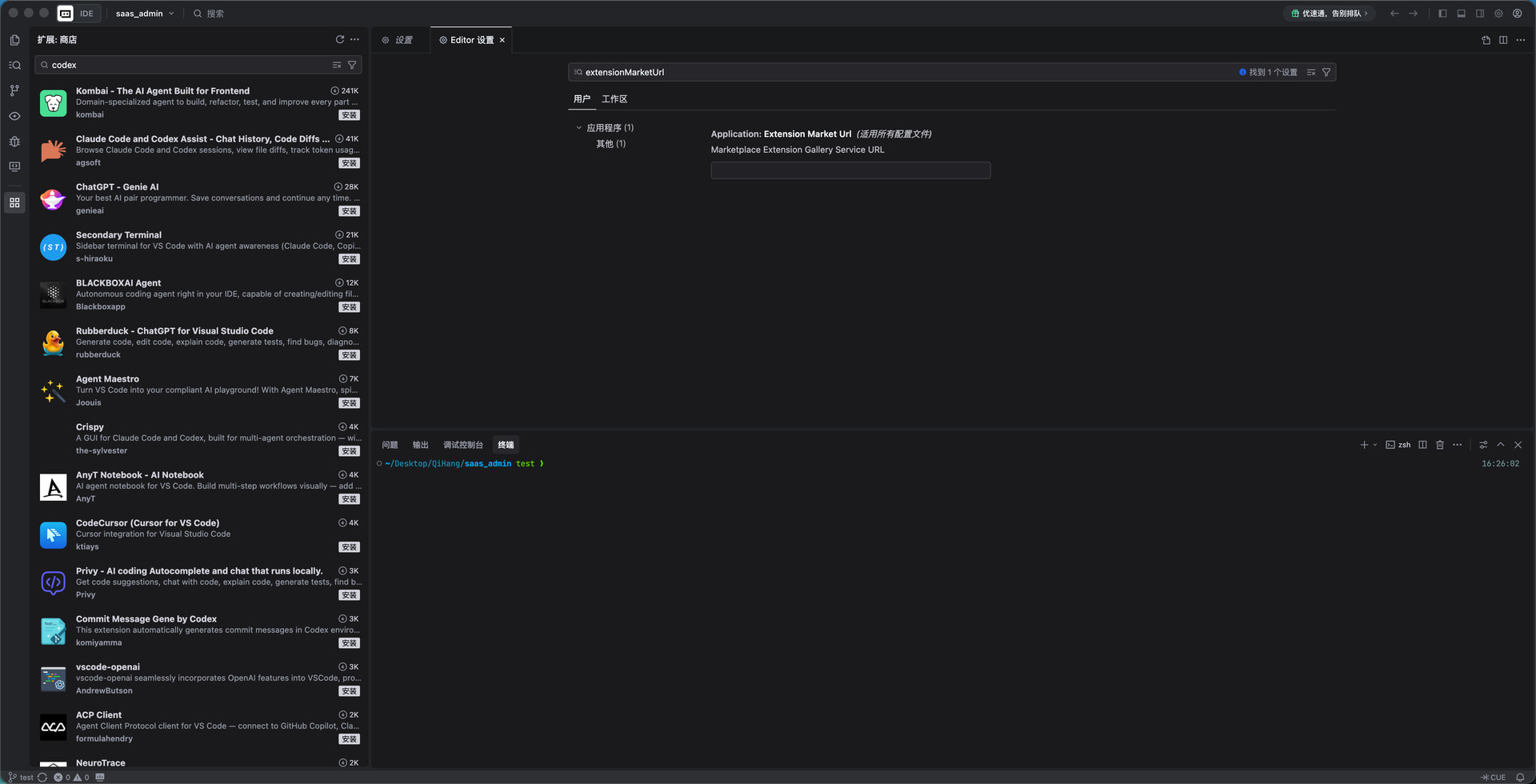The height and width of the screenshot is (784, 1536).
Task: Open the account profile icon
Action: pyautogui.click(x=1517, y=14)
